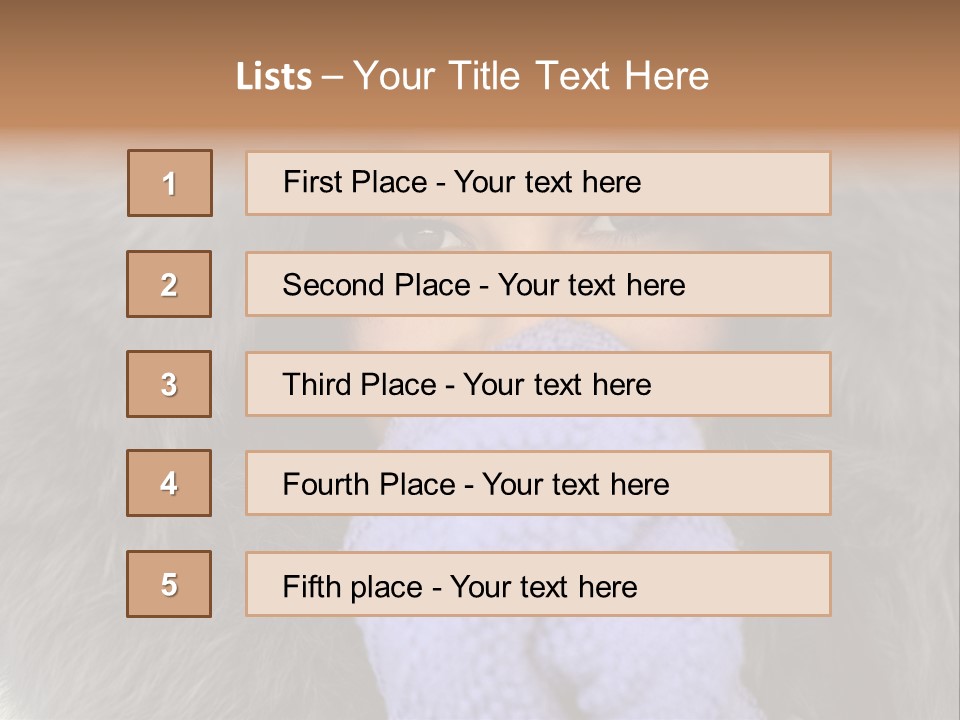
Task: Click "Your text here" in Second Place row
Action: tap(591, 285)
